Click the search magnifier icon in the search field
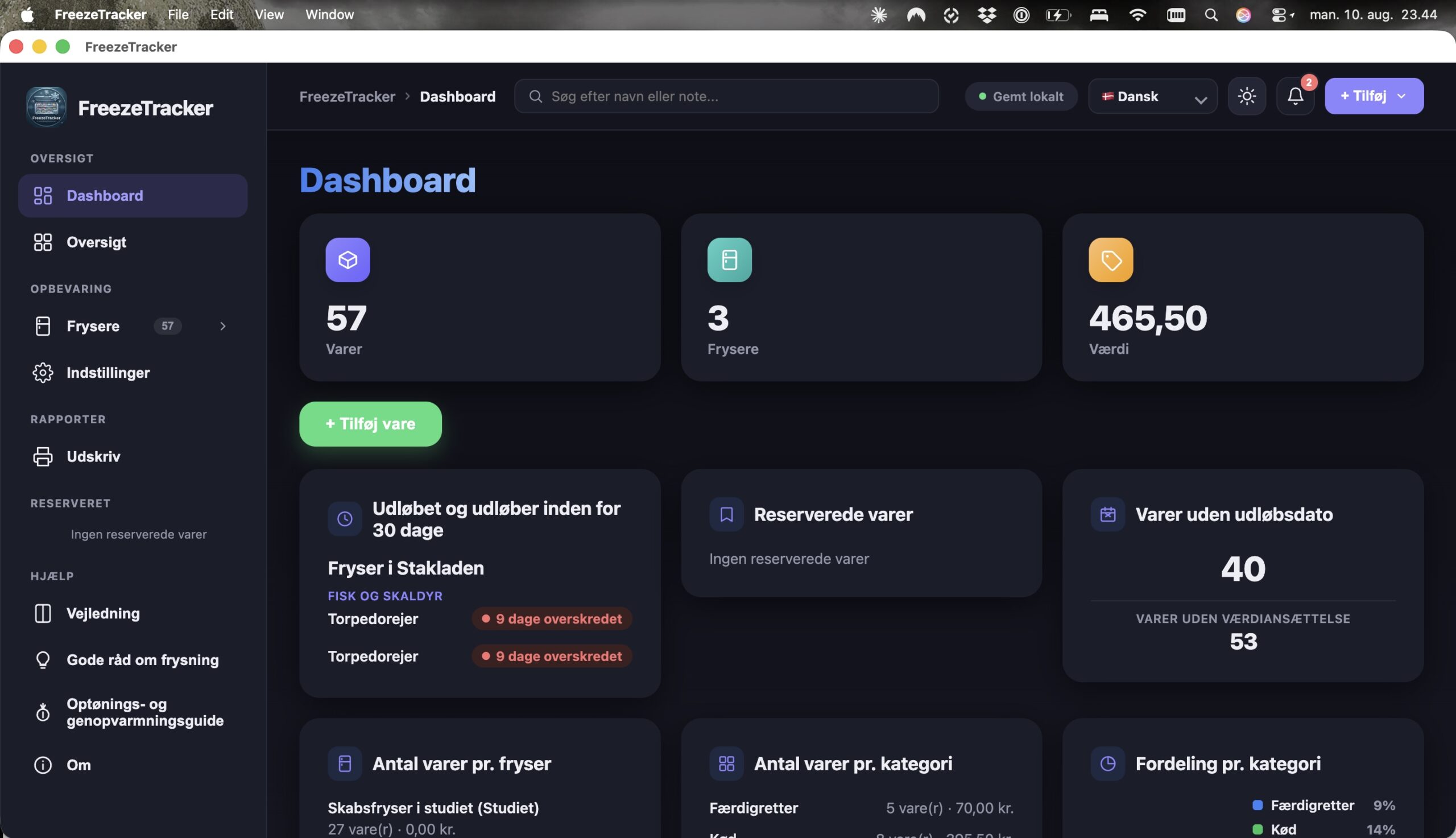 [536, 96]
